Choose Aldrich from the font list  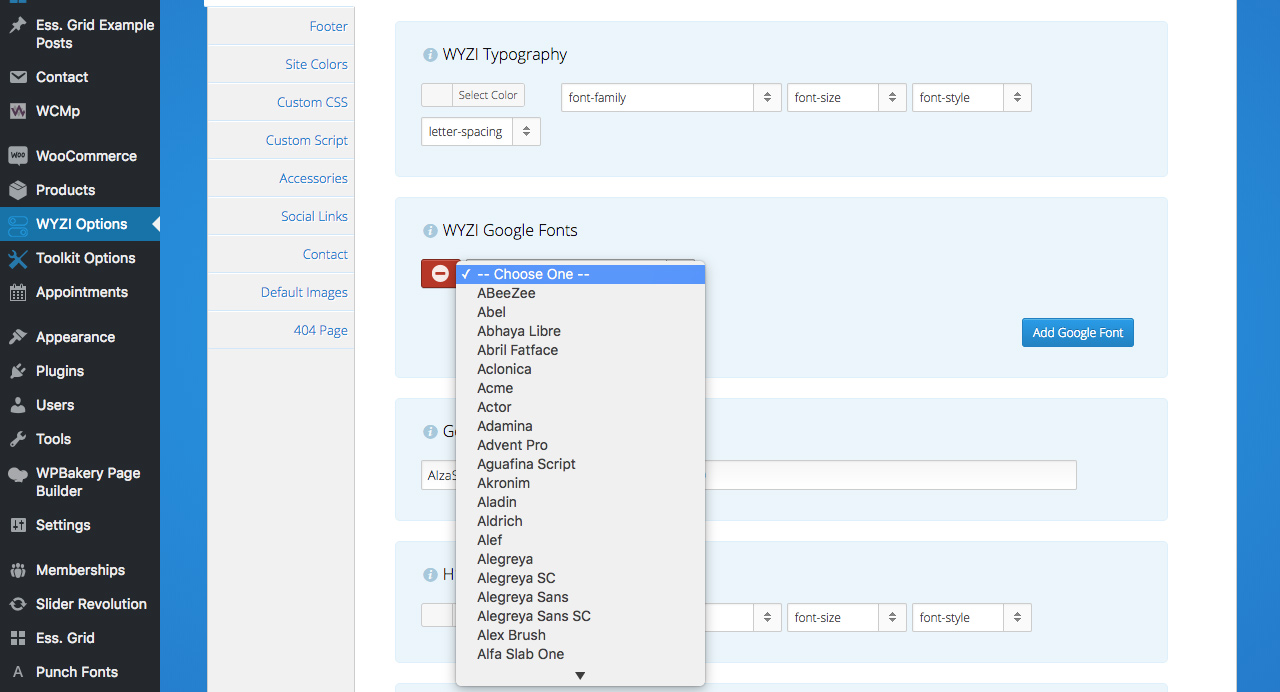pos(581,521)
